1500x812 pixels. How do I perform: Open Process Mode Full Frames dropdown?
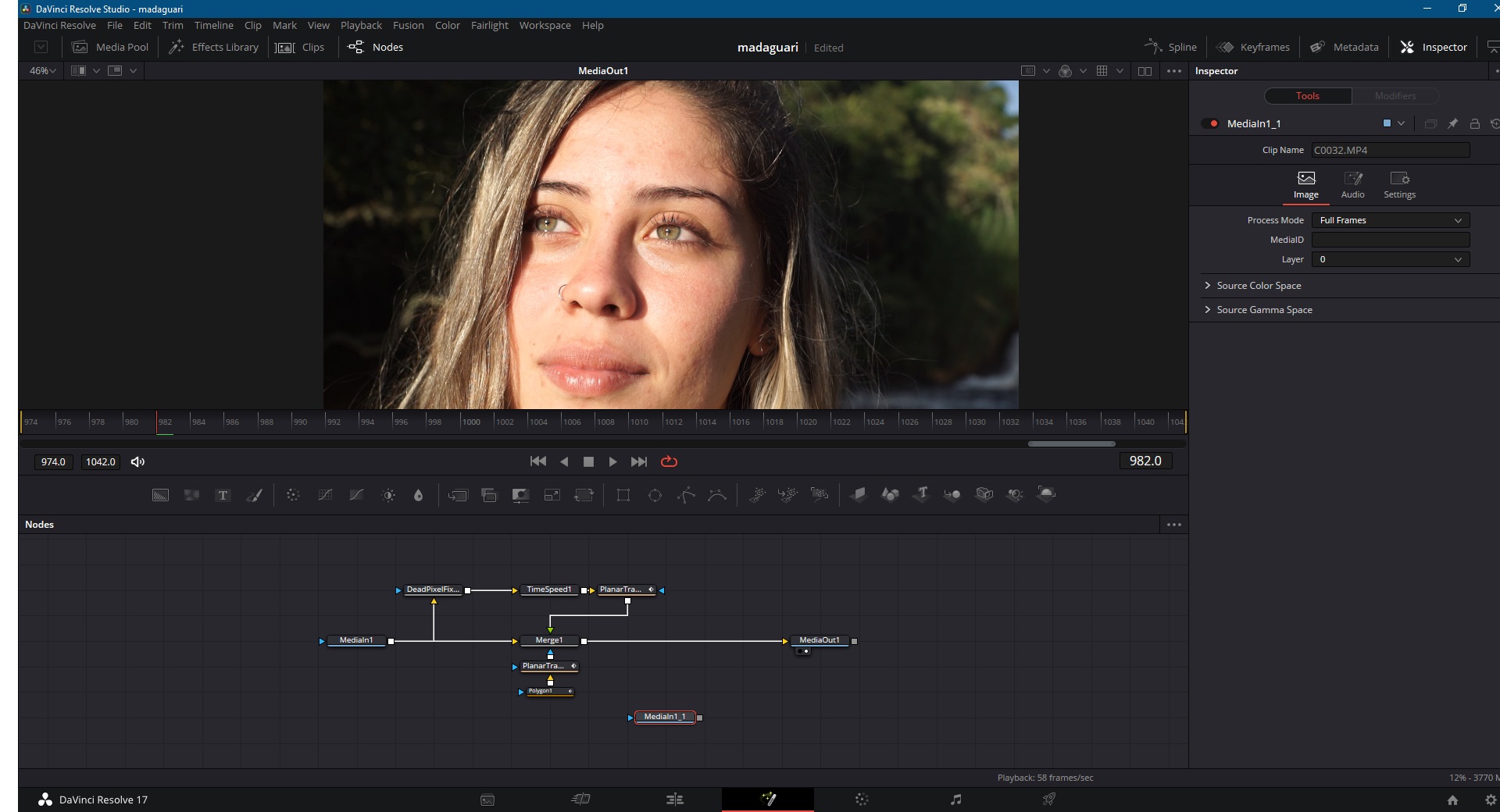[x=1391, y=220]
